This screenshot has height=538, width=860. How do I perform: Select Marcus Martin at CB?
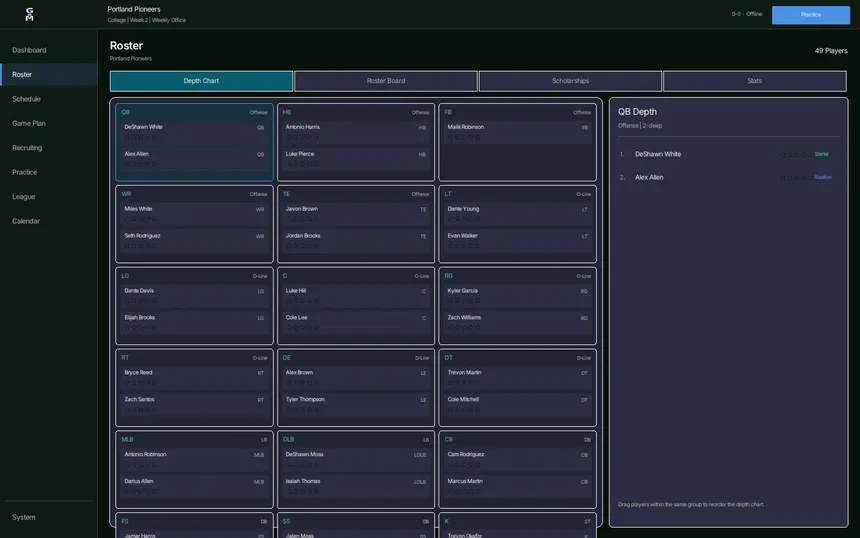pyautogui.click(x=517, y=486)
